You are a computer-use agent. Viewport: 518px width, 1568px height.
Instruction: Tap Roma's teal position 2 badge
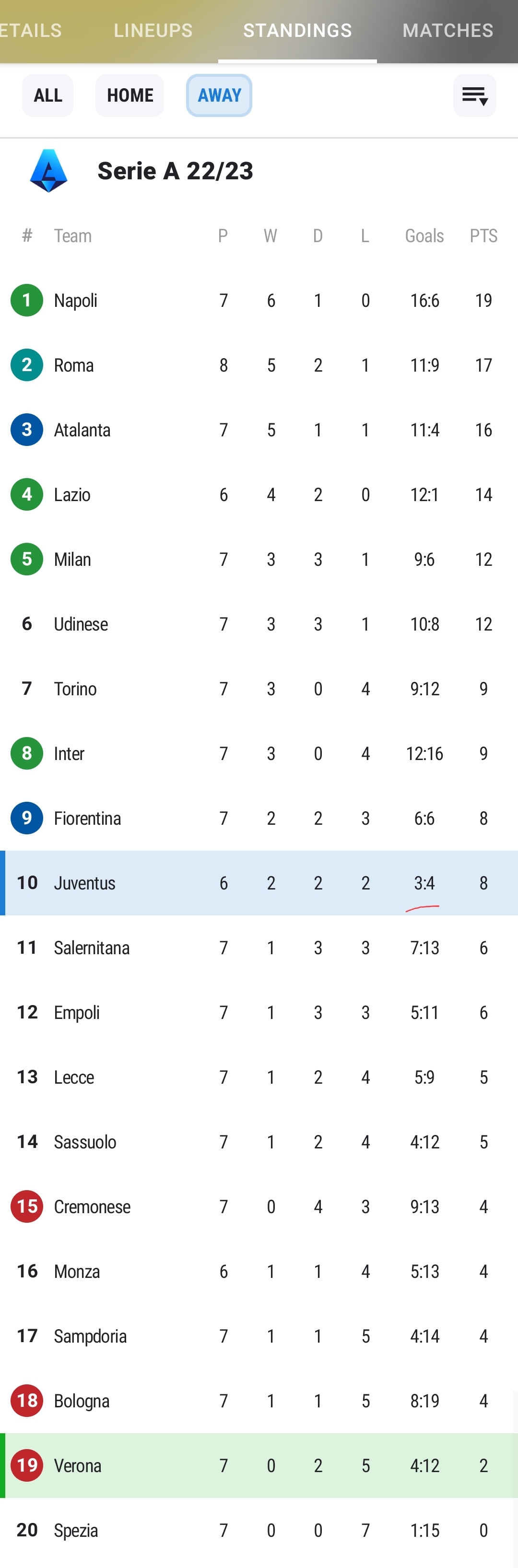click(x=27, y=365)
